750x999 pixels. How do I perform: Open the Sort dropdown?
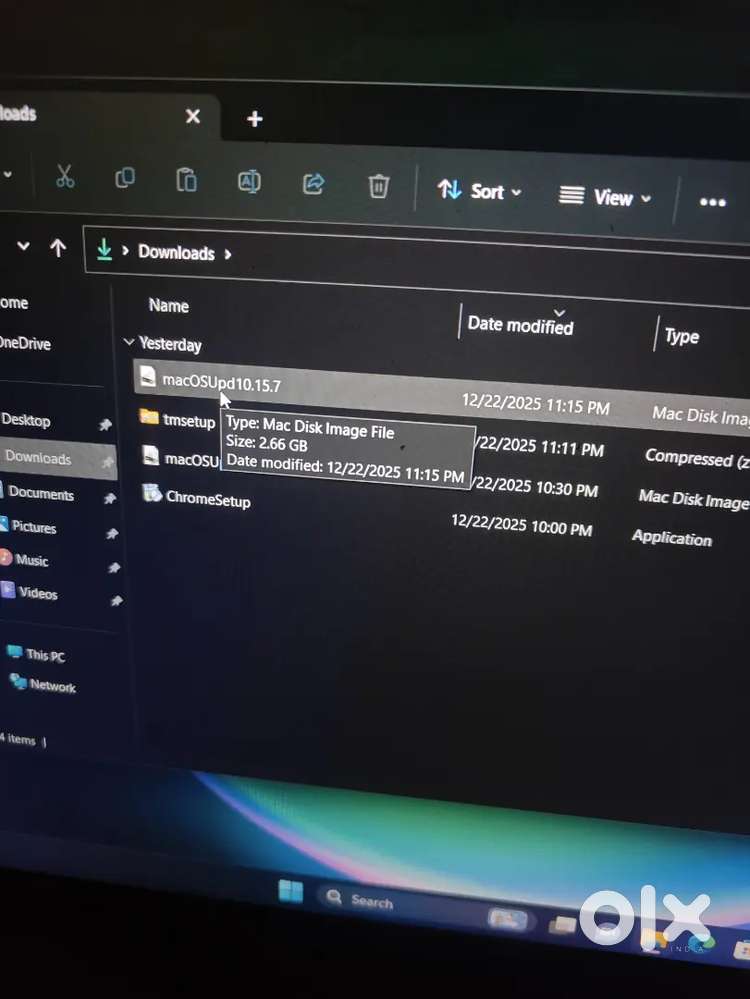(480, 191)
